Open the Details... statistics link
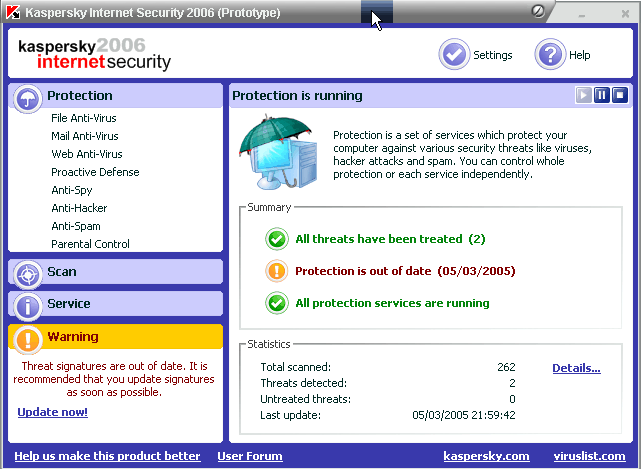Image resolution: width=641 pixels, height=469 pixels. 576,368
